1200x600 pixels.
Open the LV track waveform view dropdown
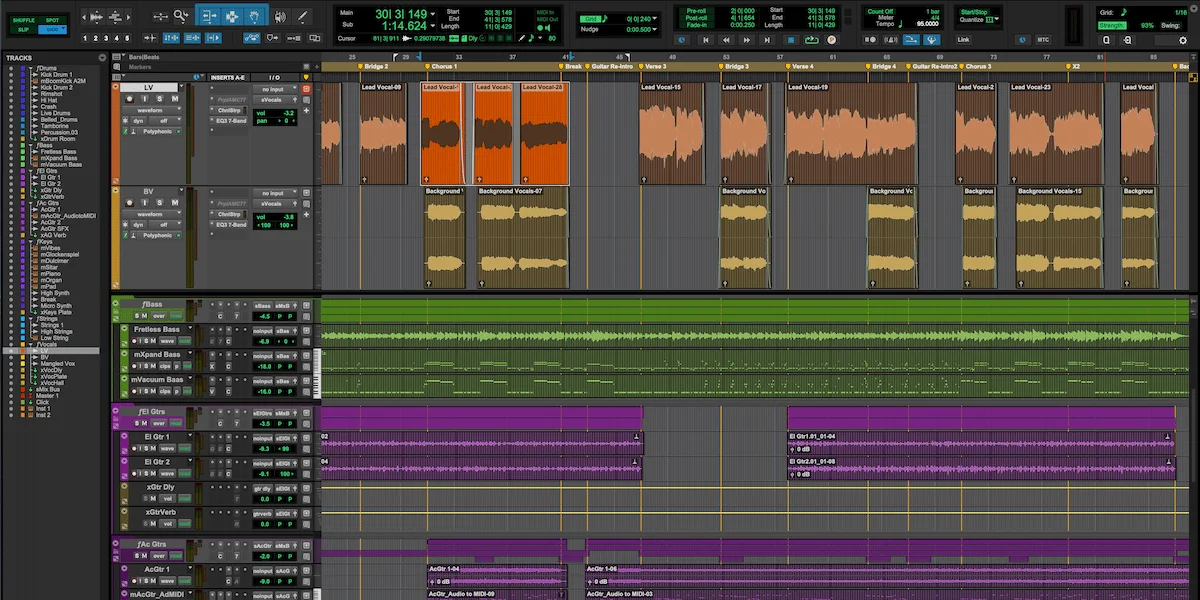(149, 110)
